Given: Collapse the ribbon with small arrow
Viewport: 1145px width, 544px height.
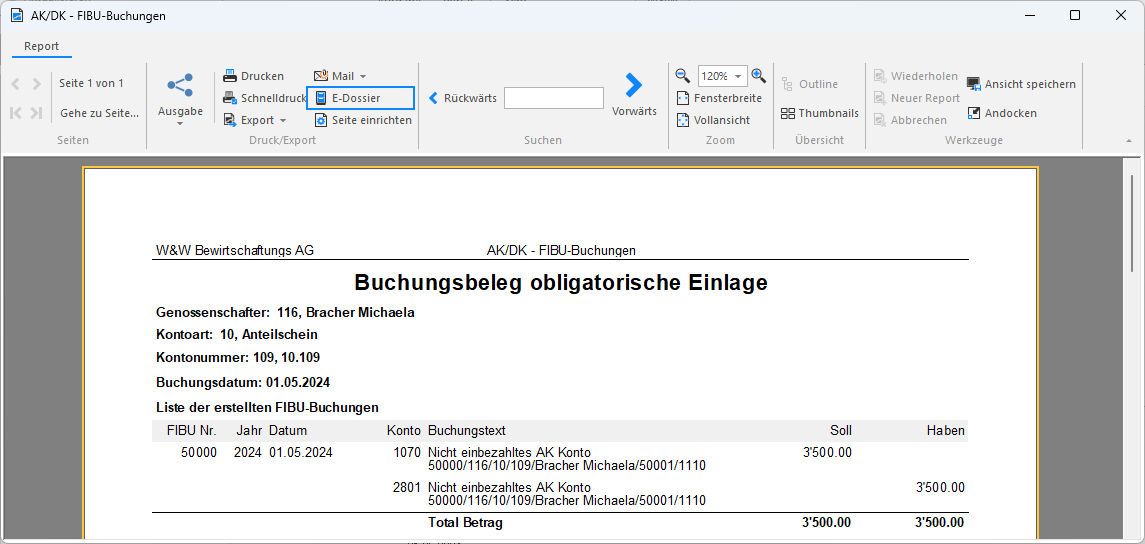Looking at the screenshot, I should (x=1130, y=140).
